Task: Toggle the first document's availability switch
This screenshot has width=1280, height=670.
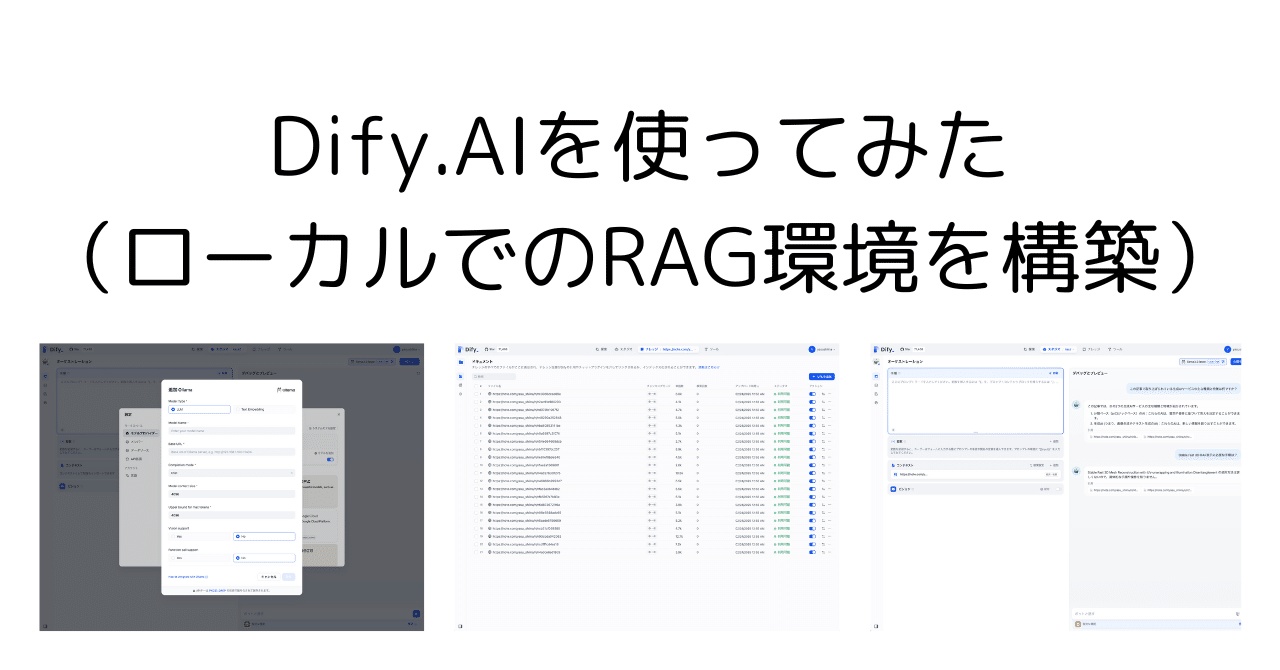Action: point(811,395)
